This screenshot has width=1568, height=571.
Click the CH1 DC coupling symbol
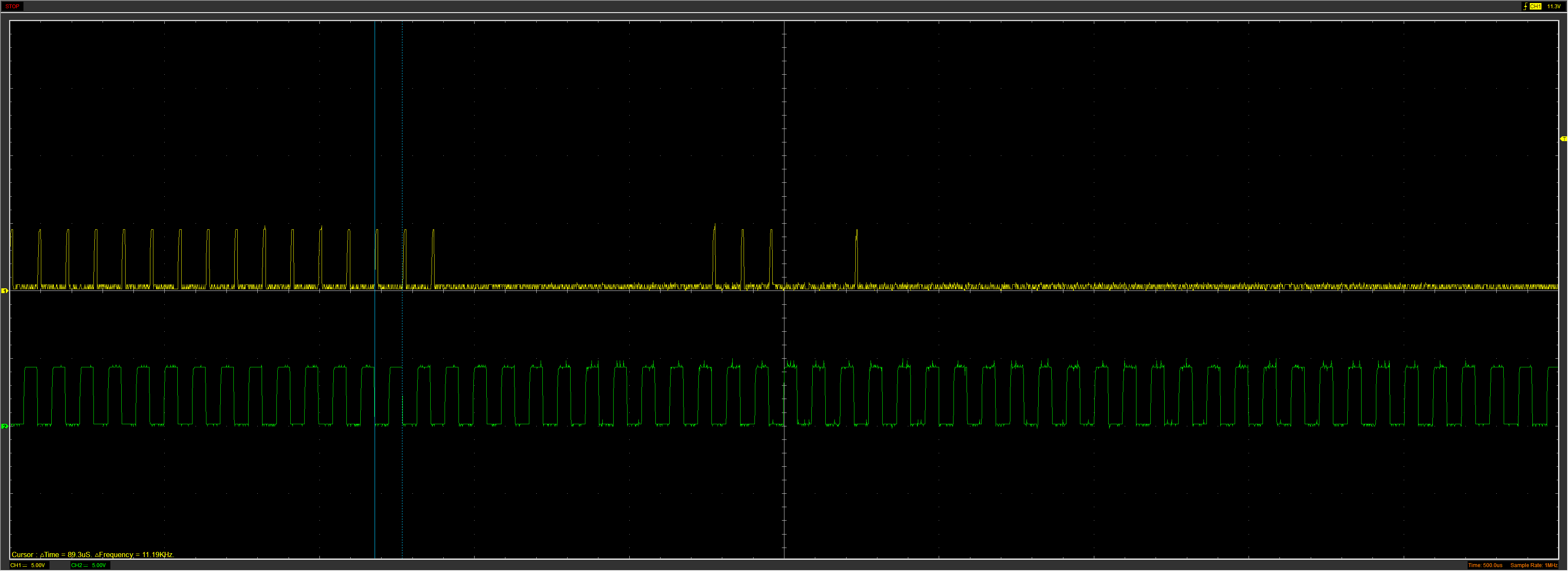coord(25,565)
